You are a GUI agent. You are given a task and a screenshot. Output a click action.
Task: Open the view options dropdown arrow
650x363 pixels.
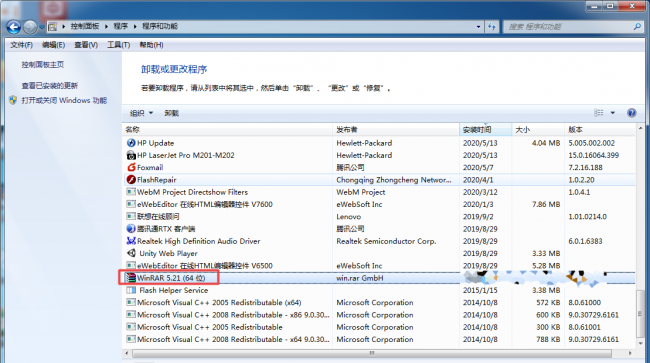(613, 113)
